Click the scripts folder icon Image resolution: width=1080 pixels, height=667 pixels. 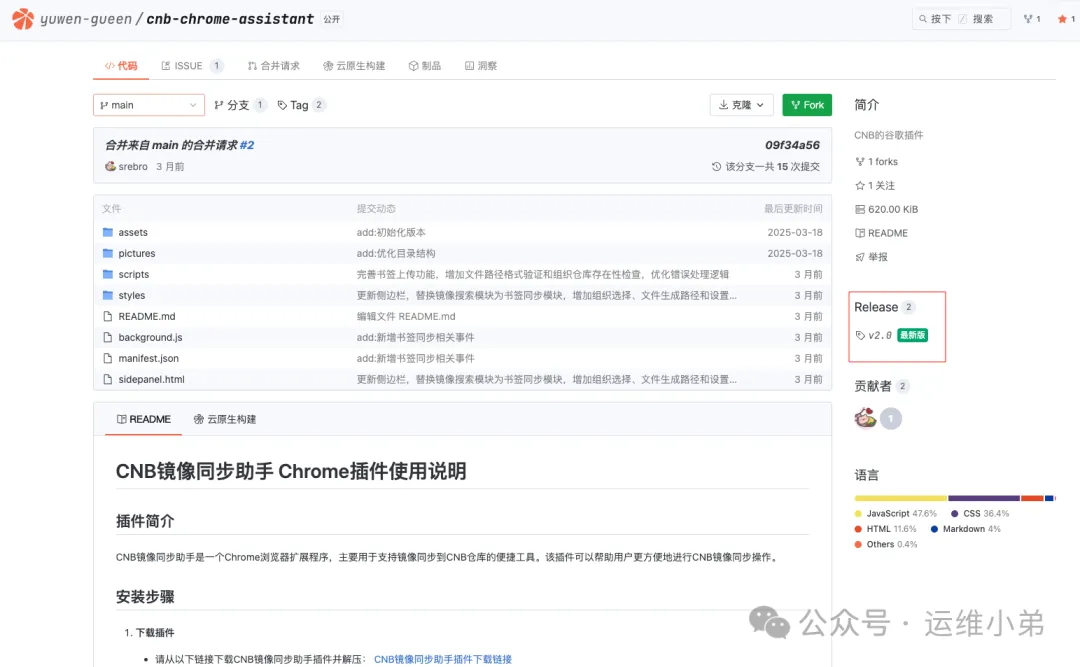pyautogui.click(x=107, y=274)
